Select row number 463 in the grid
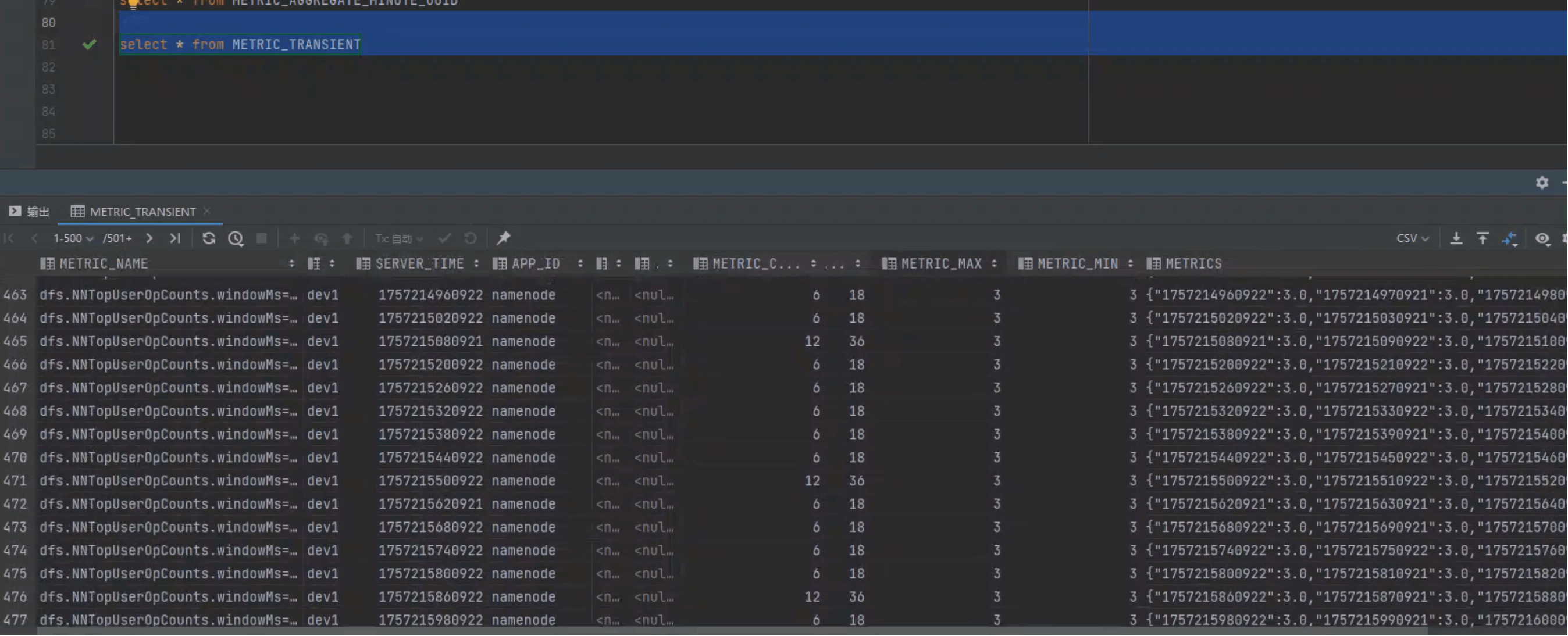 (x=15, y=295)
